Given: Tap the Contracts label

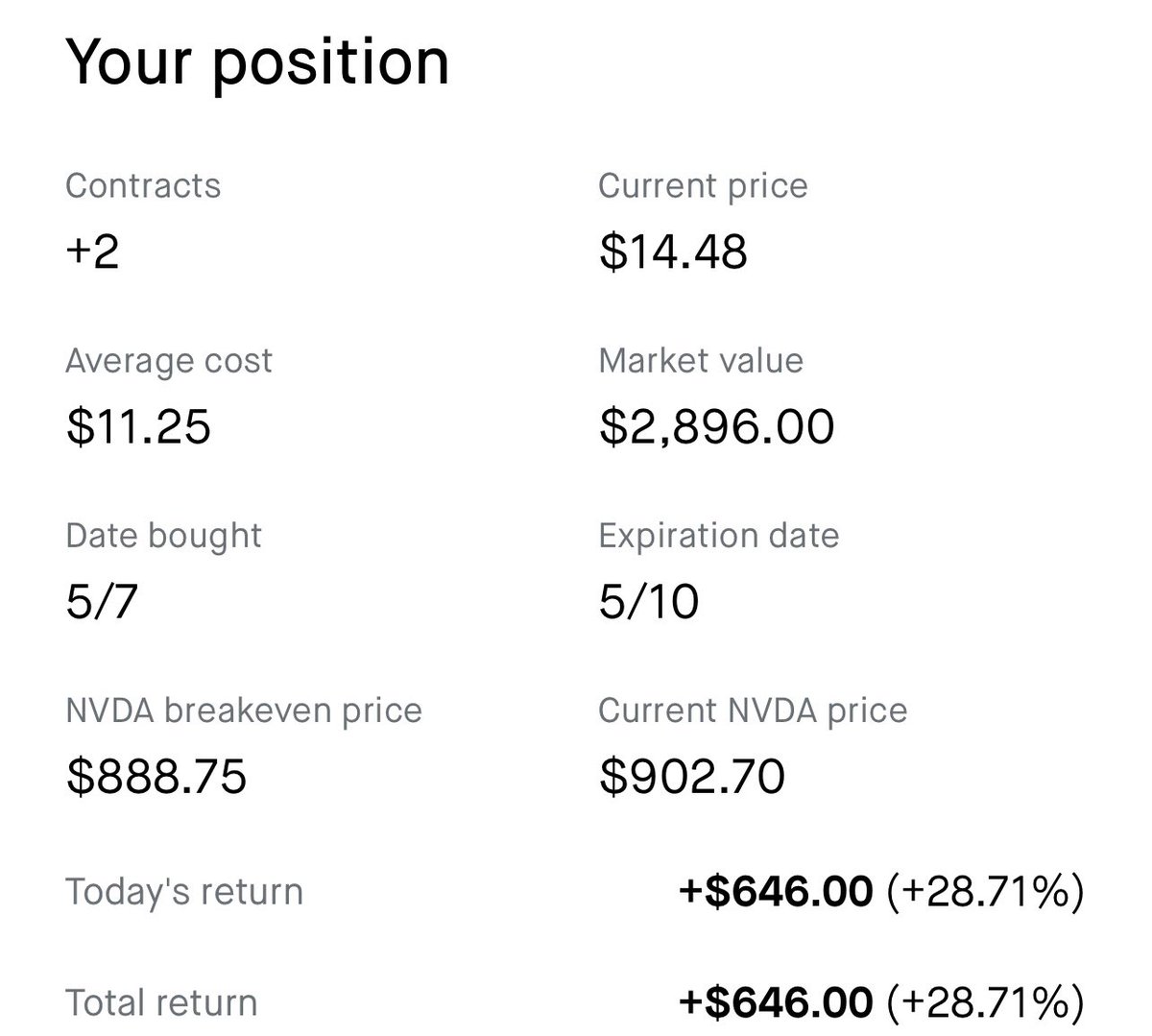Looking at the screenshot, I should click(143, 185).
